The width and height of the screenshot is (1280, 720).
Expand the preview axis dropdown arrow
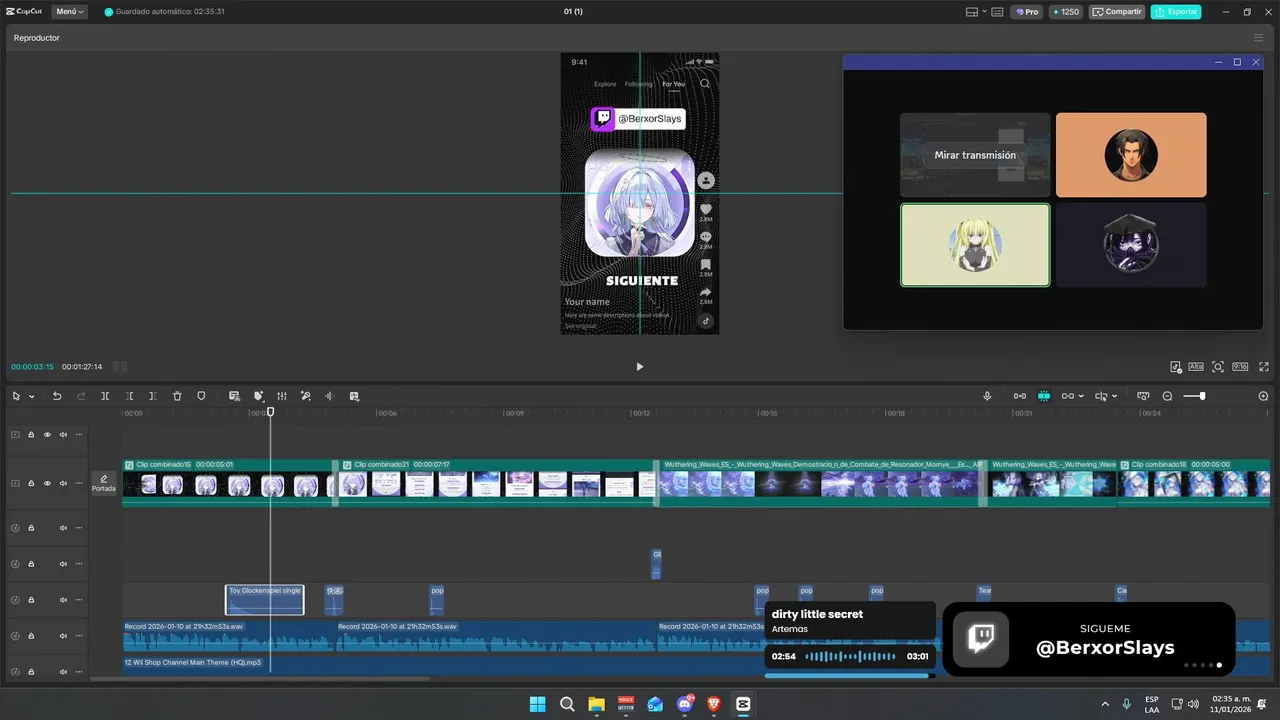click(x=1115, y=397)
